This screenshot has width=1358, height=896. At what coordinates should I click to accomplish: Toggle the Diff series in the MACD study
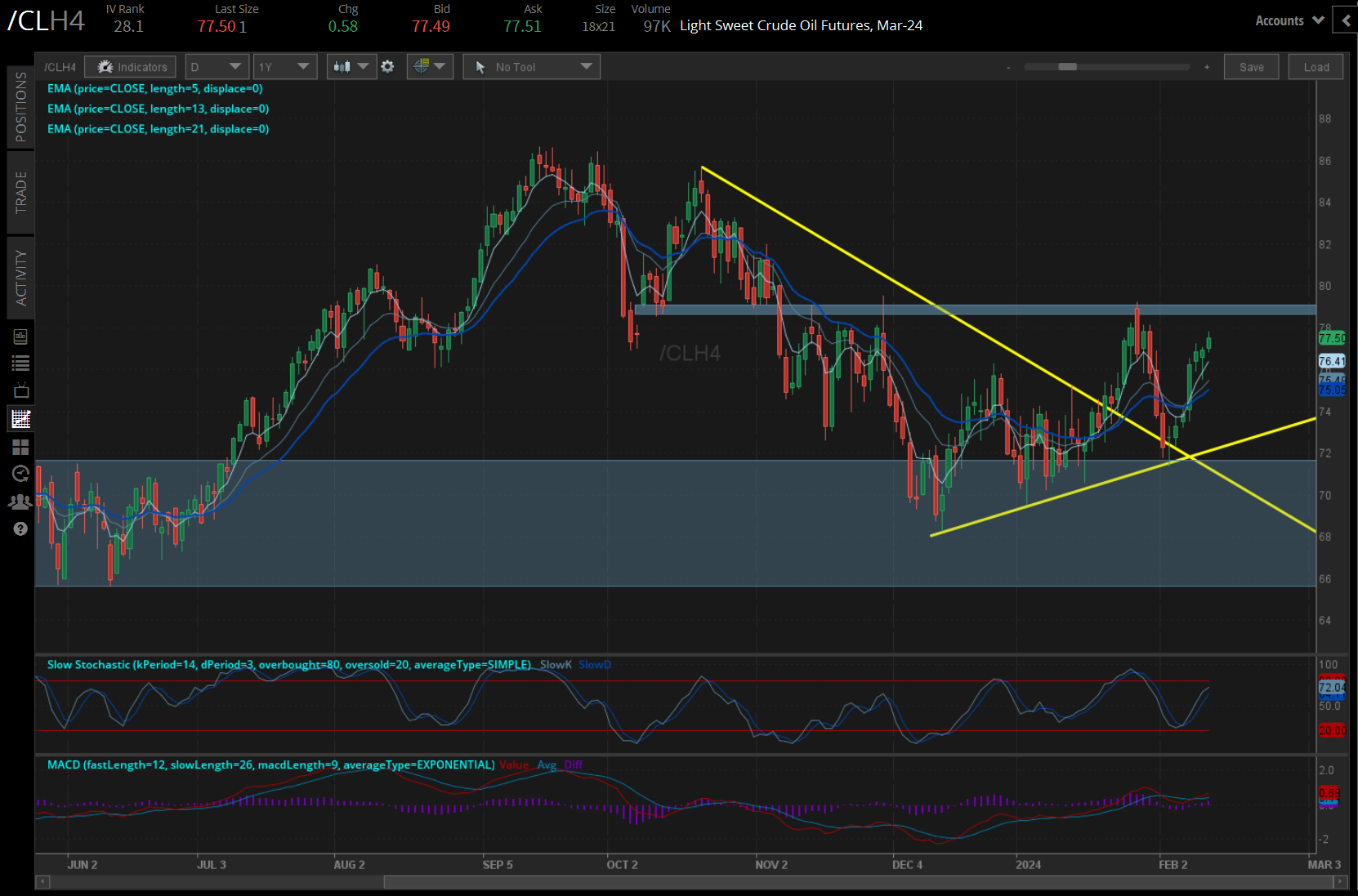pyautogui.click(x=574, y=764)
